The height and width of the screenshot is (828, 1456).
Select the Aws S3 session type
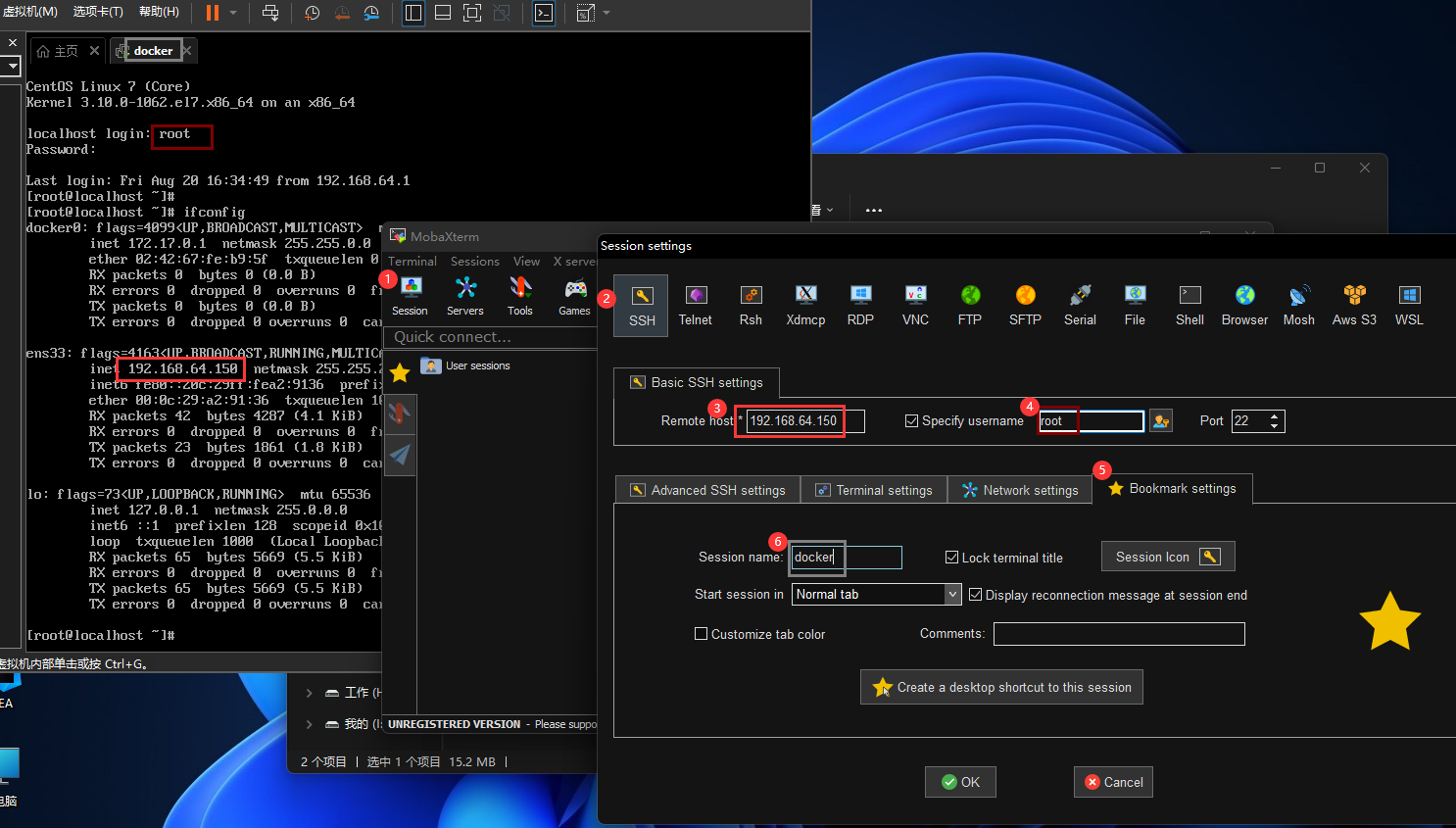click(1354, 306)
